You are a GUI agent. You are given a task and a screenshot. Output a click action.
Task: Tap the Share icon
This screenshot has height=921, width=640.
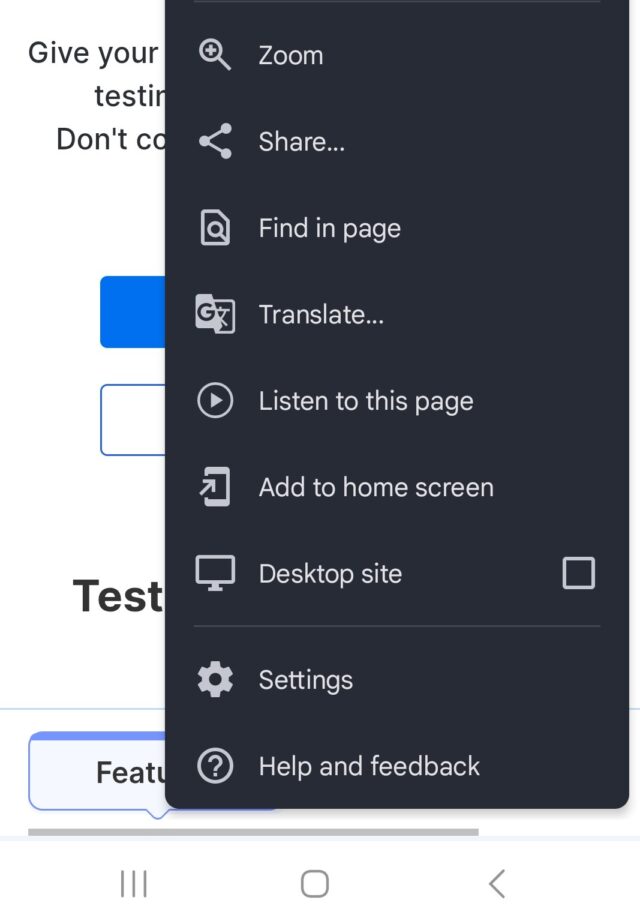(214, 141)
